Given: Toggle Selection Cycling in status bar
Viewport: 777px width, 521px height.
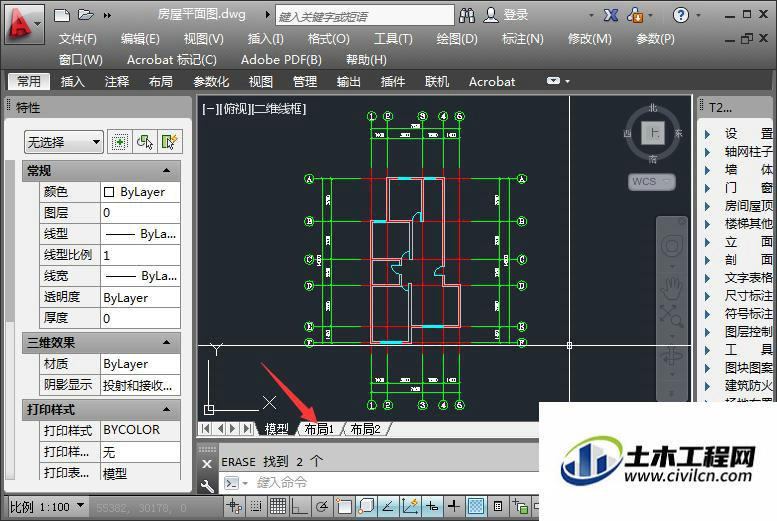Looking at the screenshot, I should (520, 506).
